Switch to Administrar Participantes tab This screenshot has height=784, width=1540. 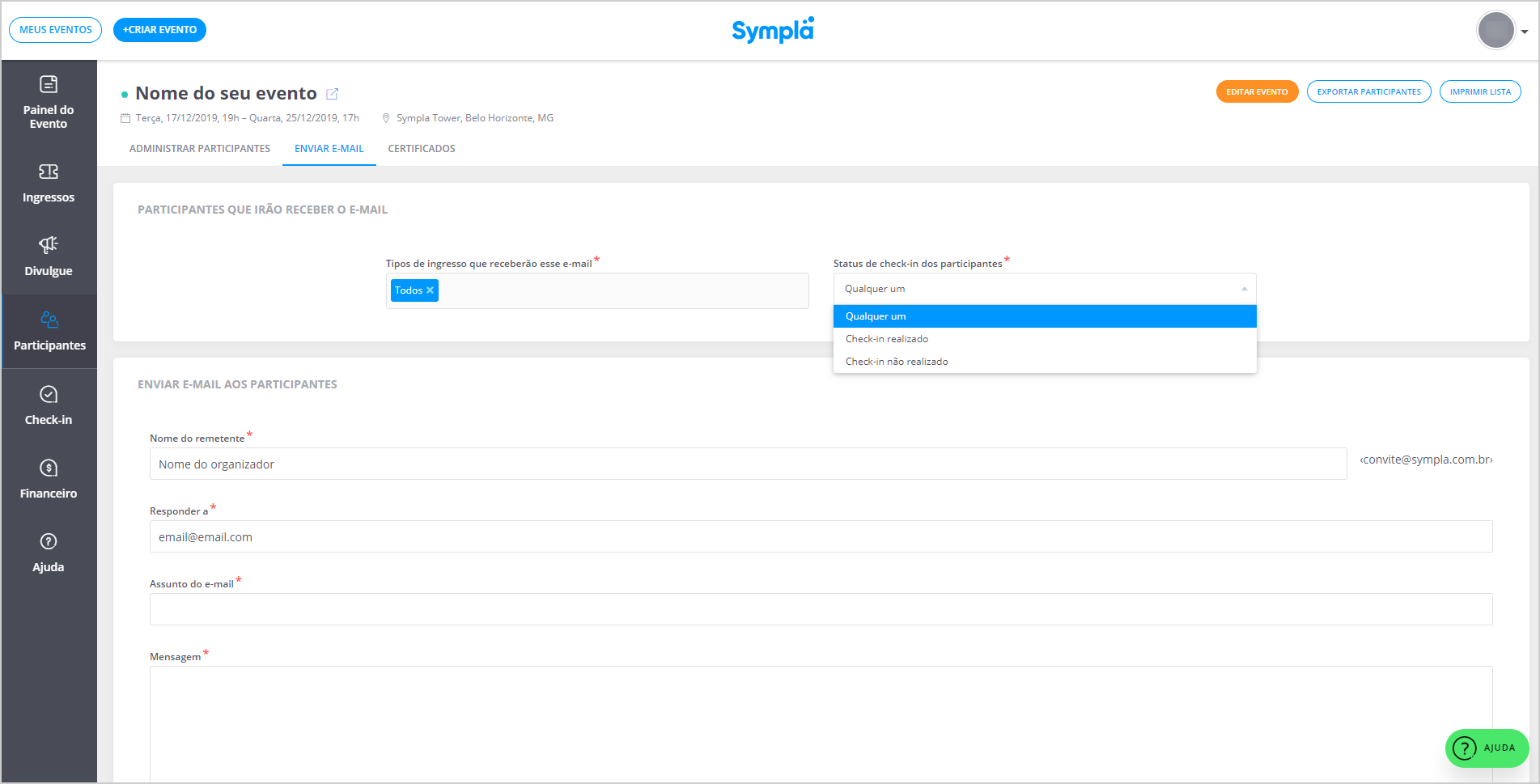(200, 149)
